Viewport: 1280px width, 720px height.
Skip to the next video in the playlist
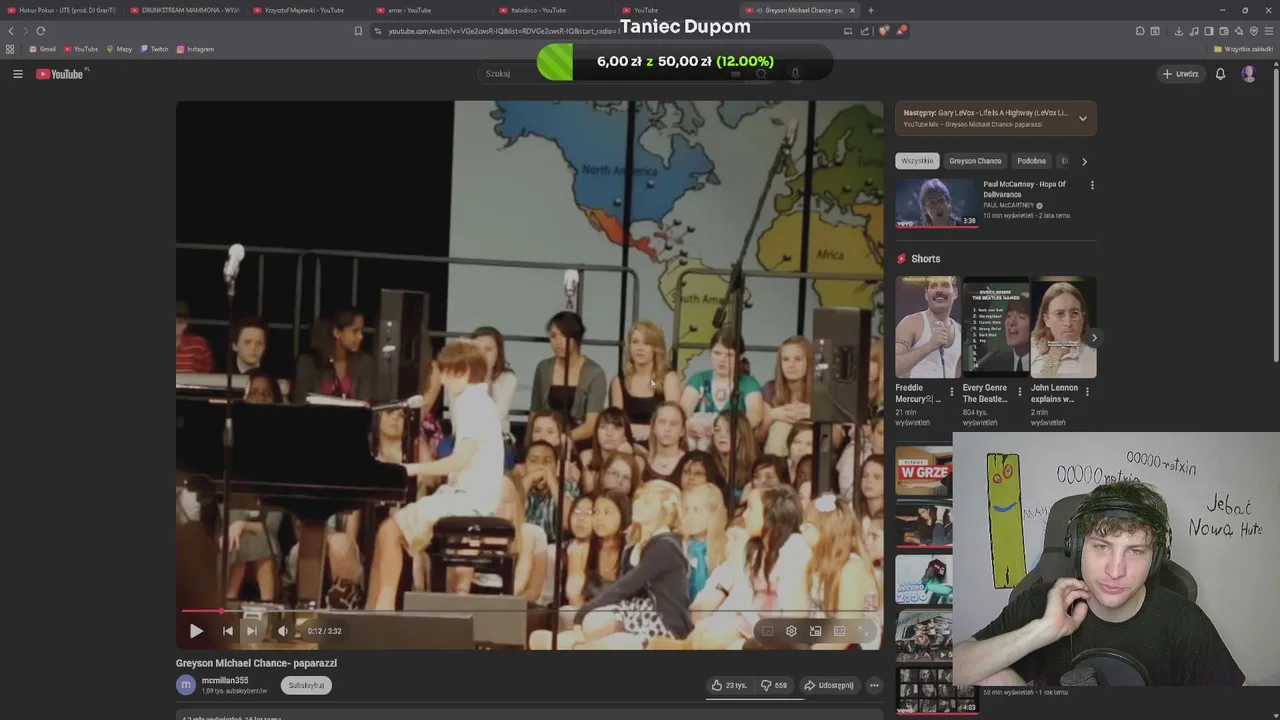pyautogui.click(x=252, y=631)
